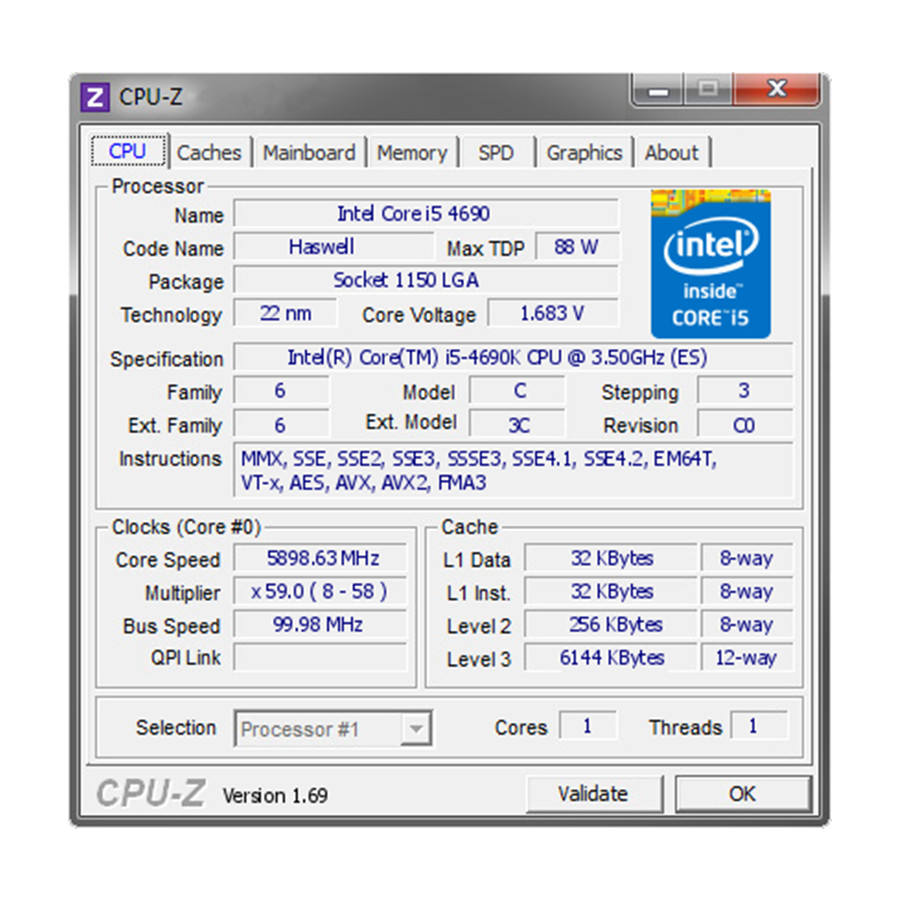
Task: Click the Ext. Model value '3C'
Action: tap(518, 425)
